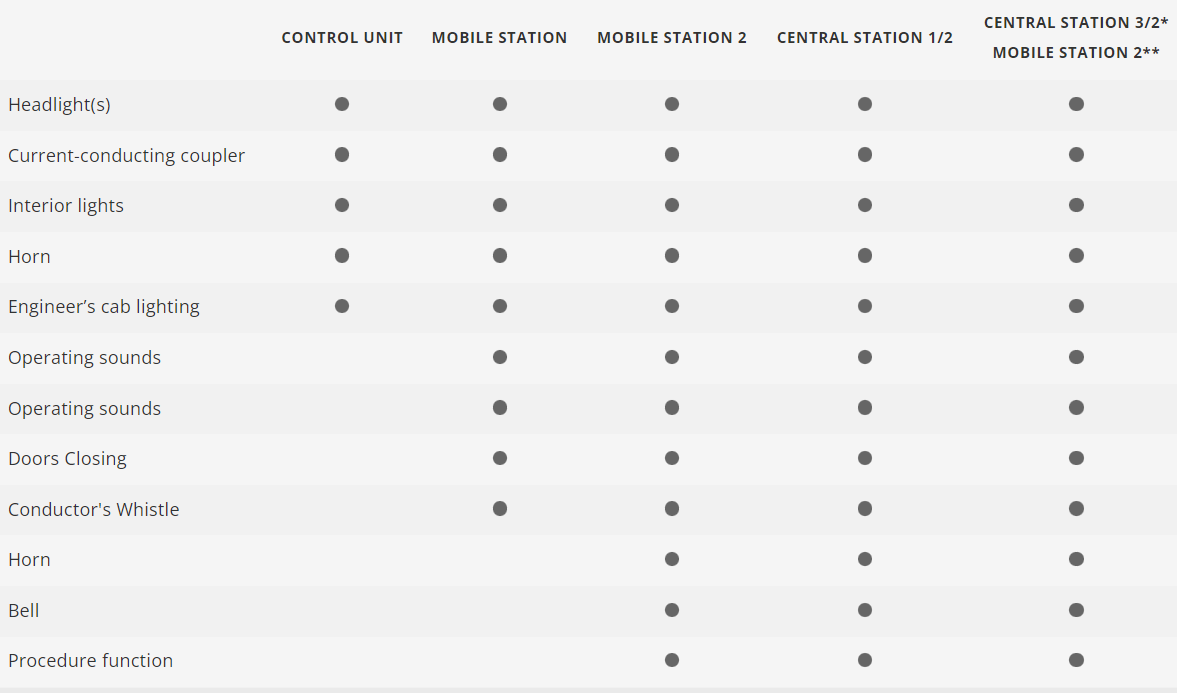Screen dimensions: 1177x693
Task: Click the Central Station 3/2* header text
Action: [1076, 23]
